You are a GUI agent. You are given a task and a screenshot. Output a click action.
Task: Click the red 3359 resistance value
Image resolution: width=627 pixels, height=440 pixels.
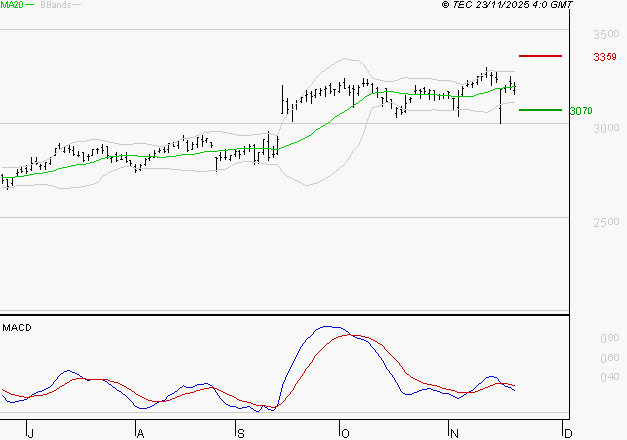pyautogui.click(x=605, y=57)
